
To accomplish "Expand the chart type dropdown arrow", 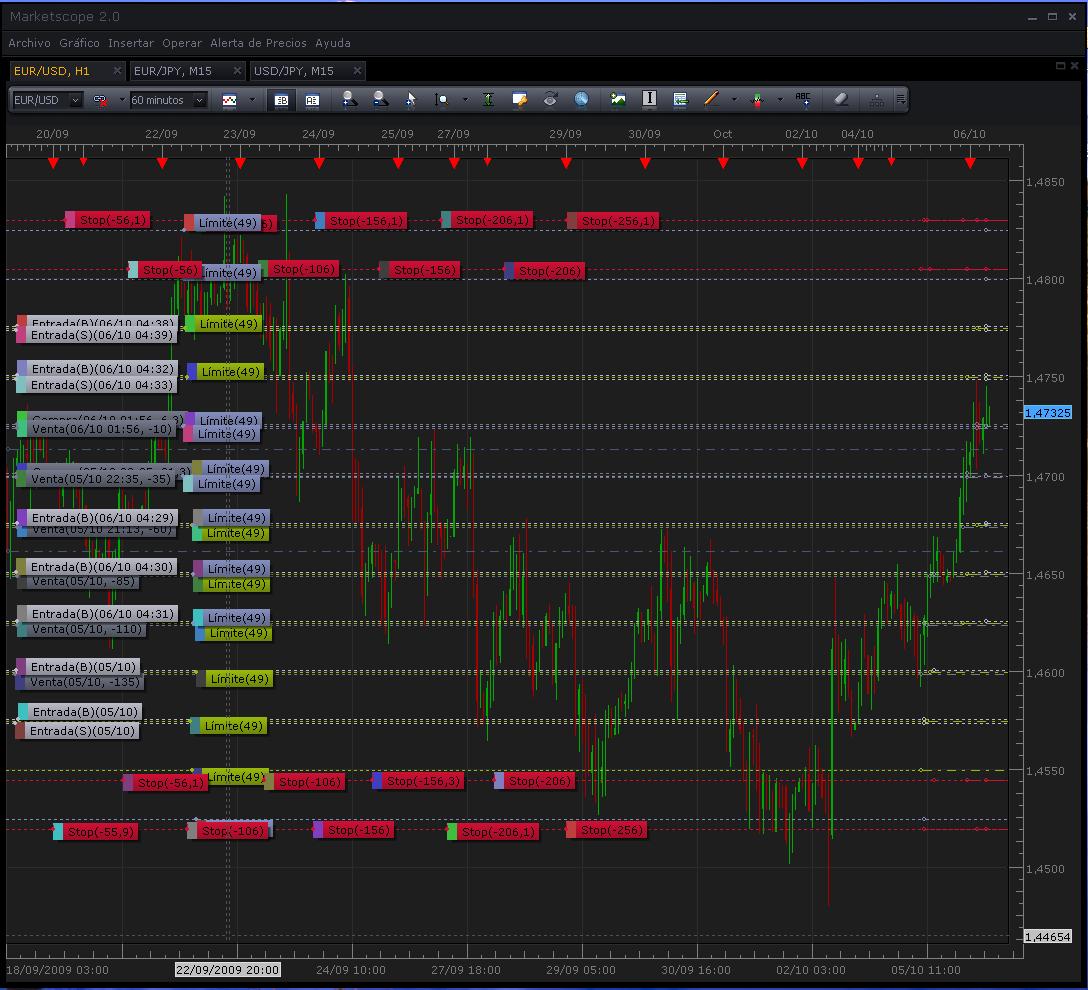I will pyautogui.click(x=251, y=100).
